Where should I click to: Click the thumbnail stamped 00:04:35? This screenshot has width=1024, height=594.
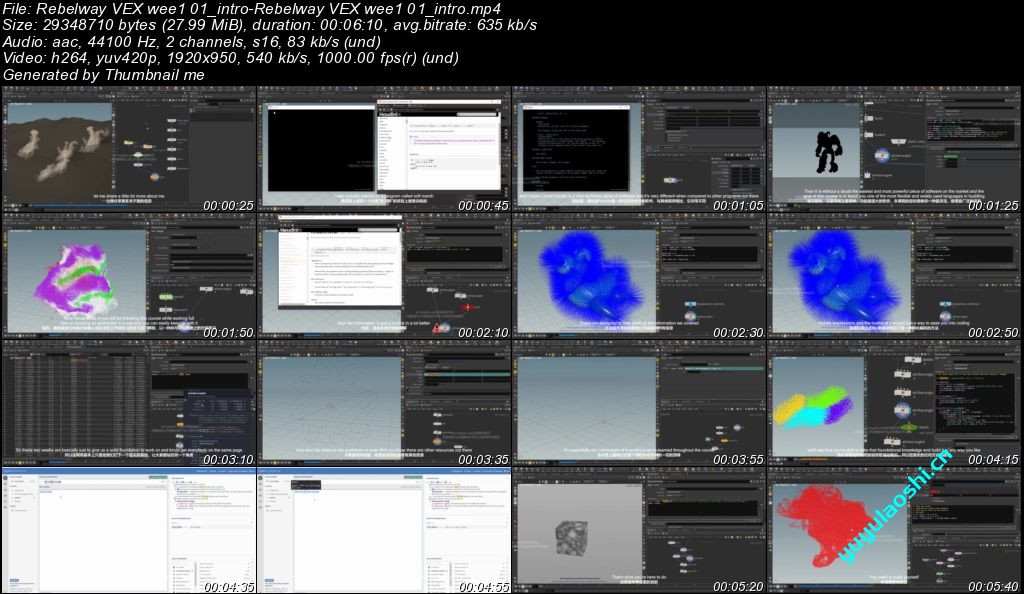point(129,531)
